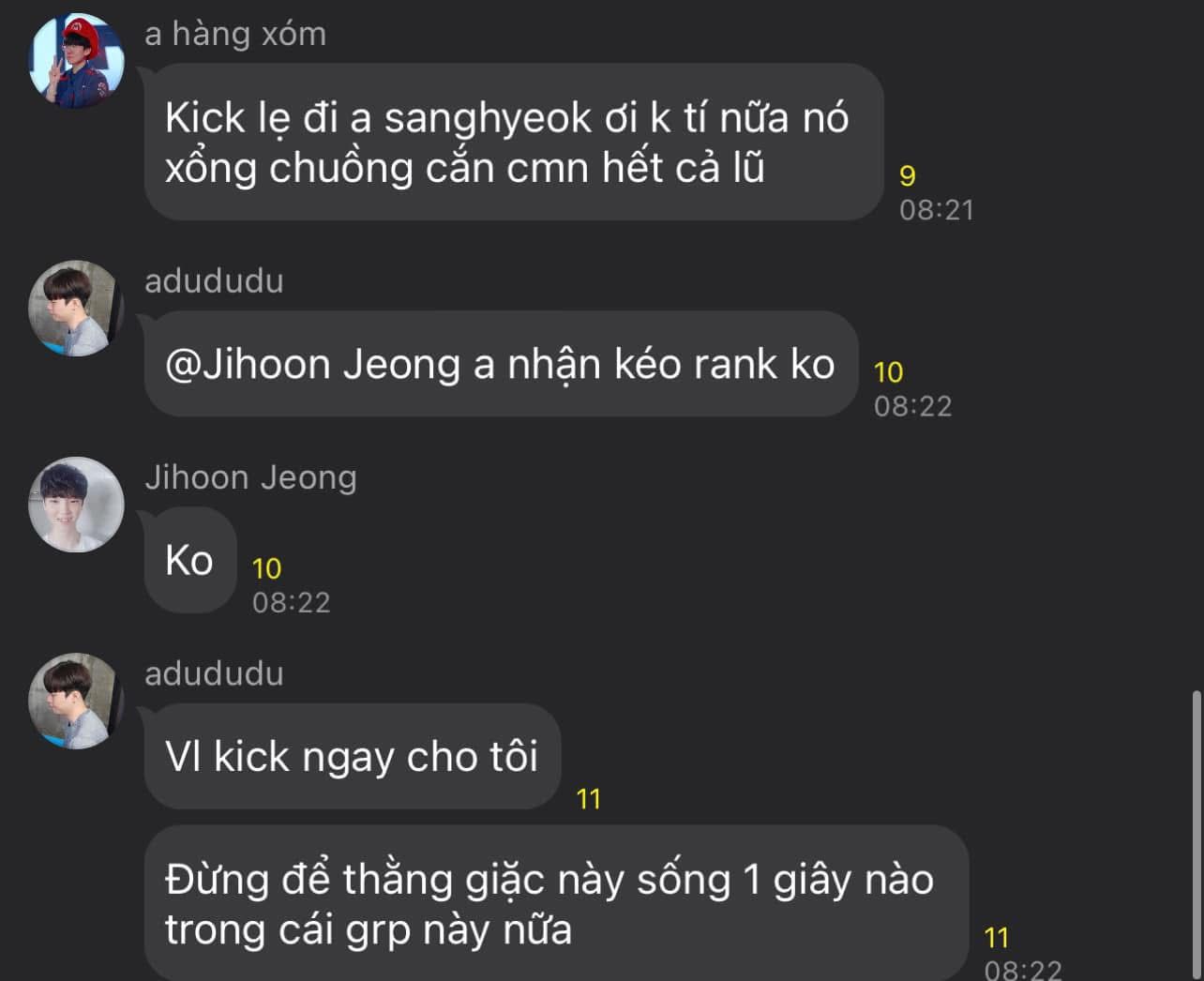Select the 'Ko' reply bubble
The height and width of the screenshot is (981, 1204).
tap(190, 561)
